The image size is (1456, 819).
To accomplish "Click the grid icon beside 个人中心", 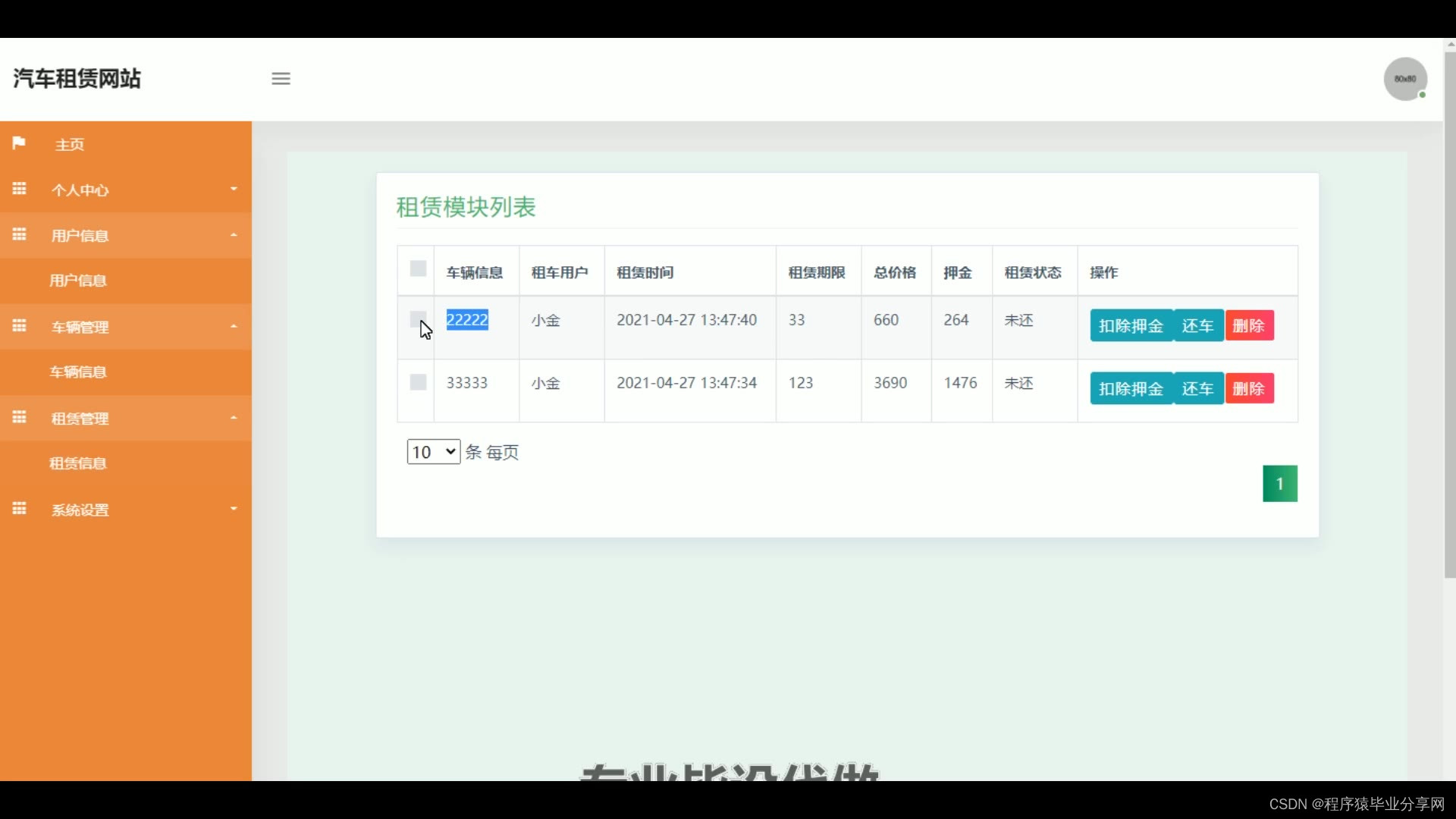I will coord(19,189).
